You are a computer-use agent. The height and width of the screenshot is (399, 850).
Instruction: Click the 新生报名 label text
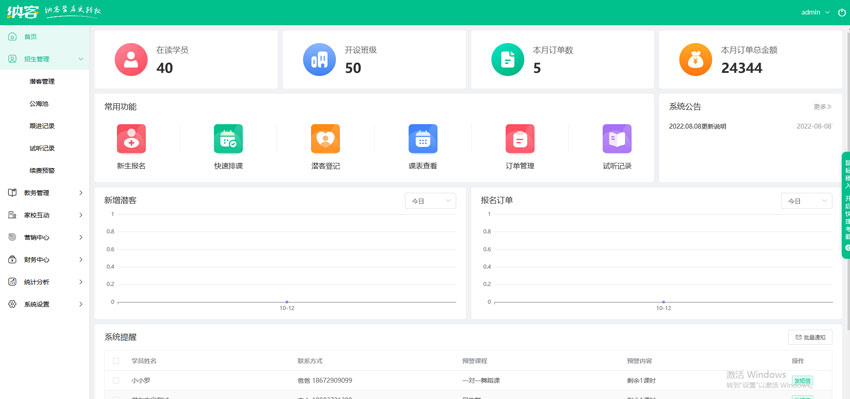tap(131, 166)
